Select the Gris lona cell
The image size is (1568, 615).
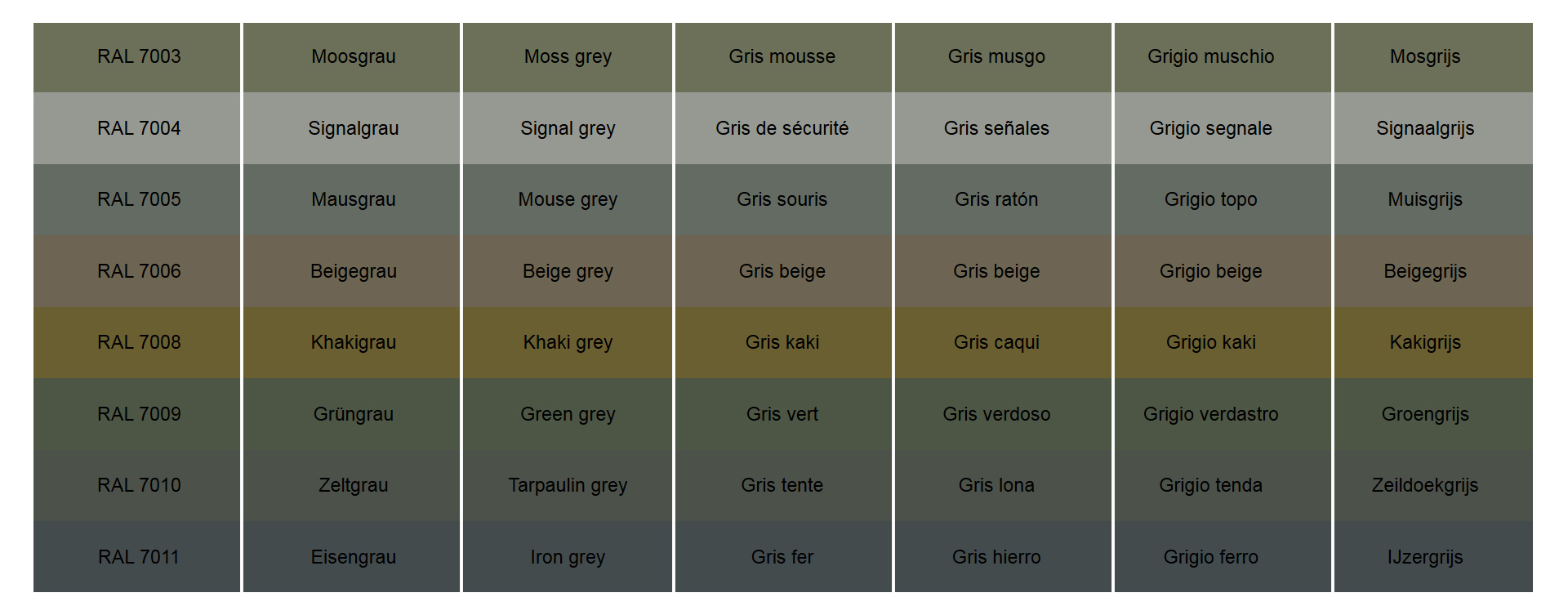tap(996, 485)
